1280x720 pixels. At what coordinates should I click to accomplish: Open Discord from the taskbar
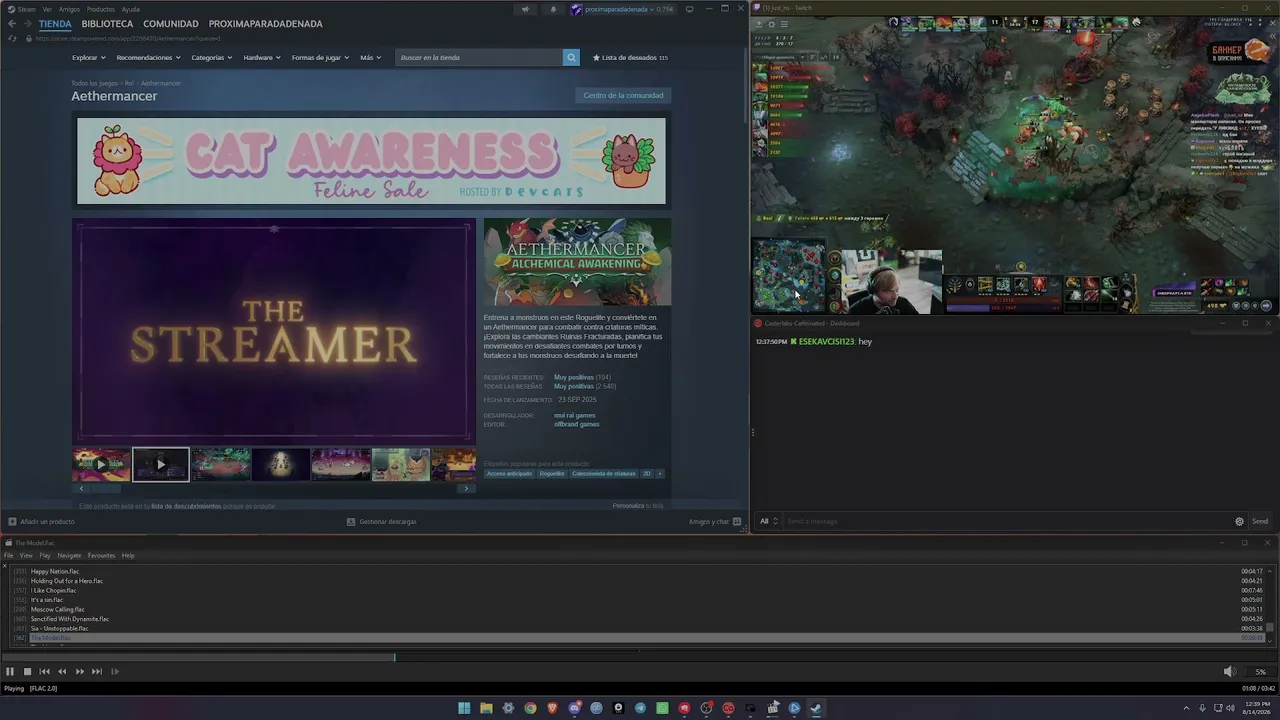click(x=574, y=708)
